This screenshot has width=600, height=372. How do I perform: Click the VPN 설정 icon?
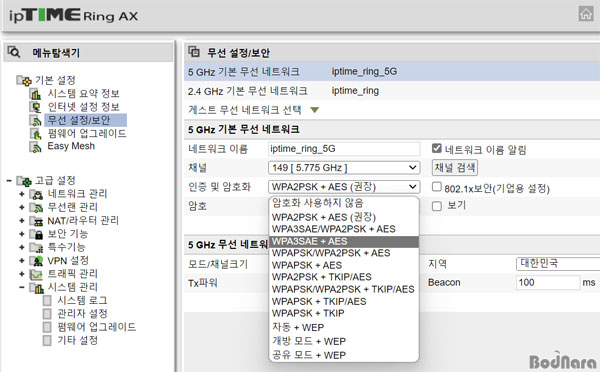[36, 261]
